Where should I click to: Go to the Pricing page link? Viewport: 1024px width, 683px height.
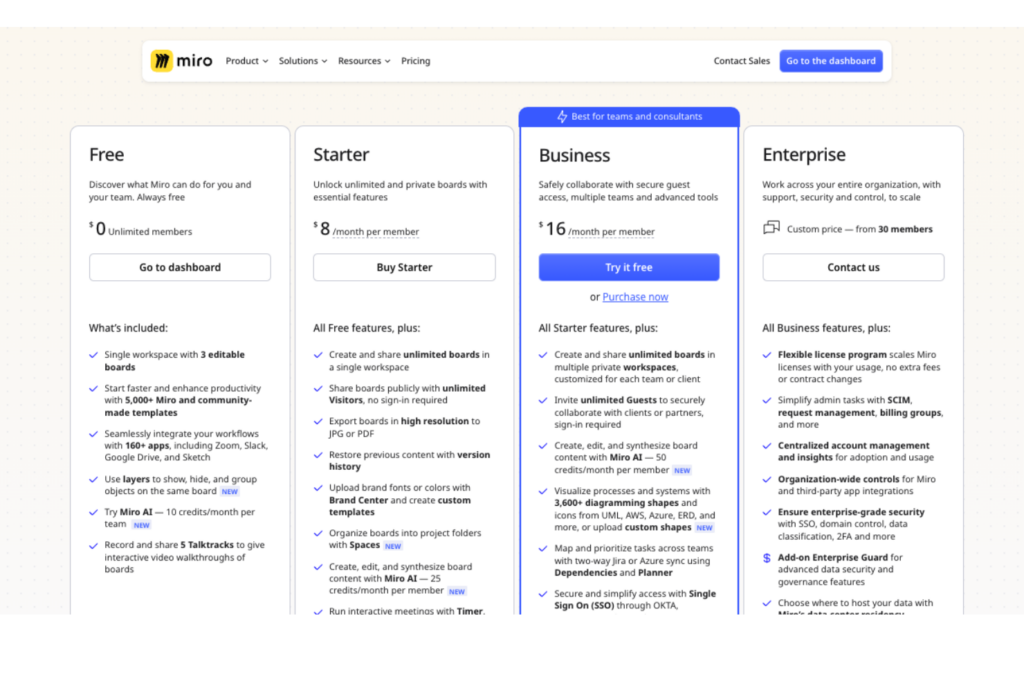pos(415,61)
